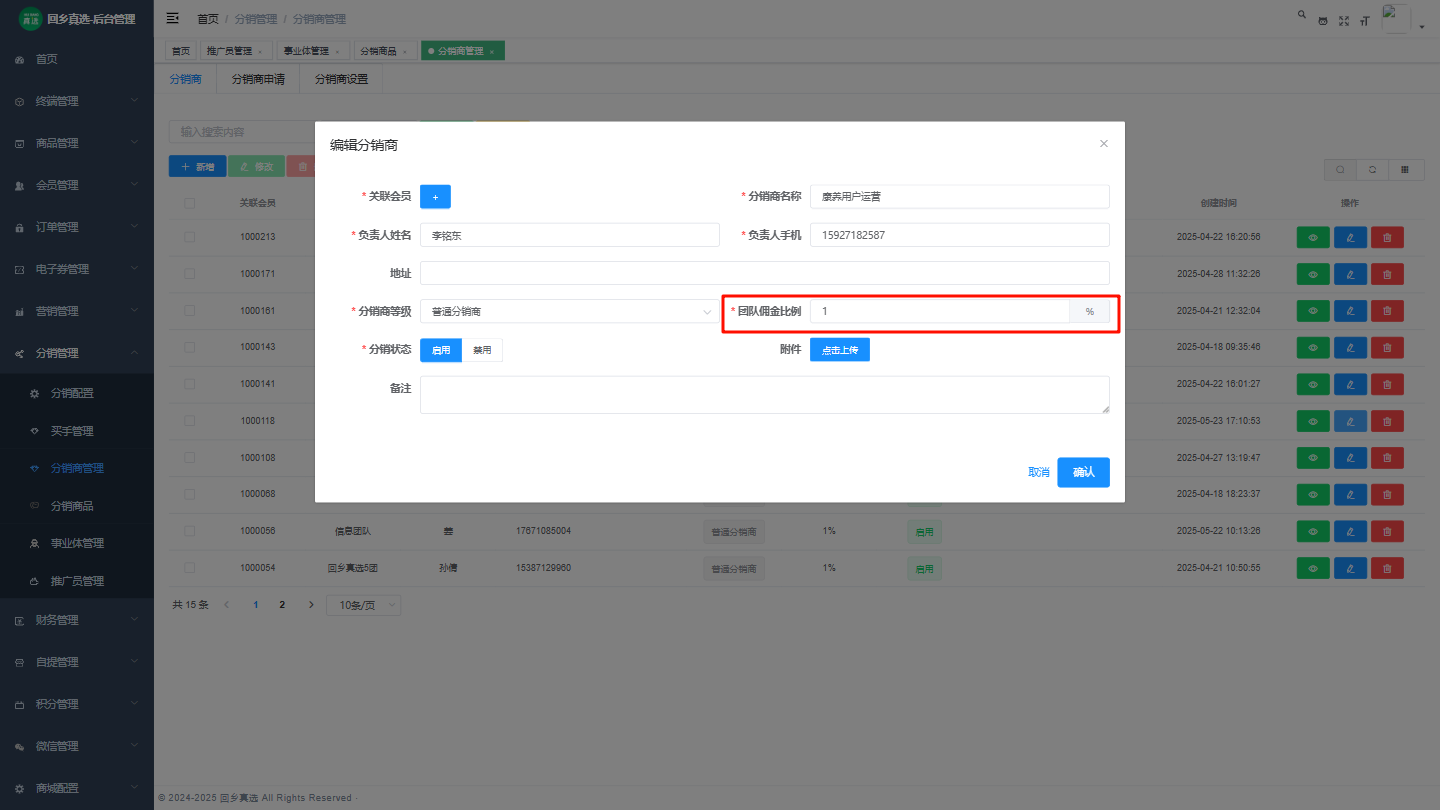Screen dimensions: 1440x810
Task: Click blue edit icon for row 1000171
Action: (x=1350, y=274)
